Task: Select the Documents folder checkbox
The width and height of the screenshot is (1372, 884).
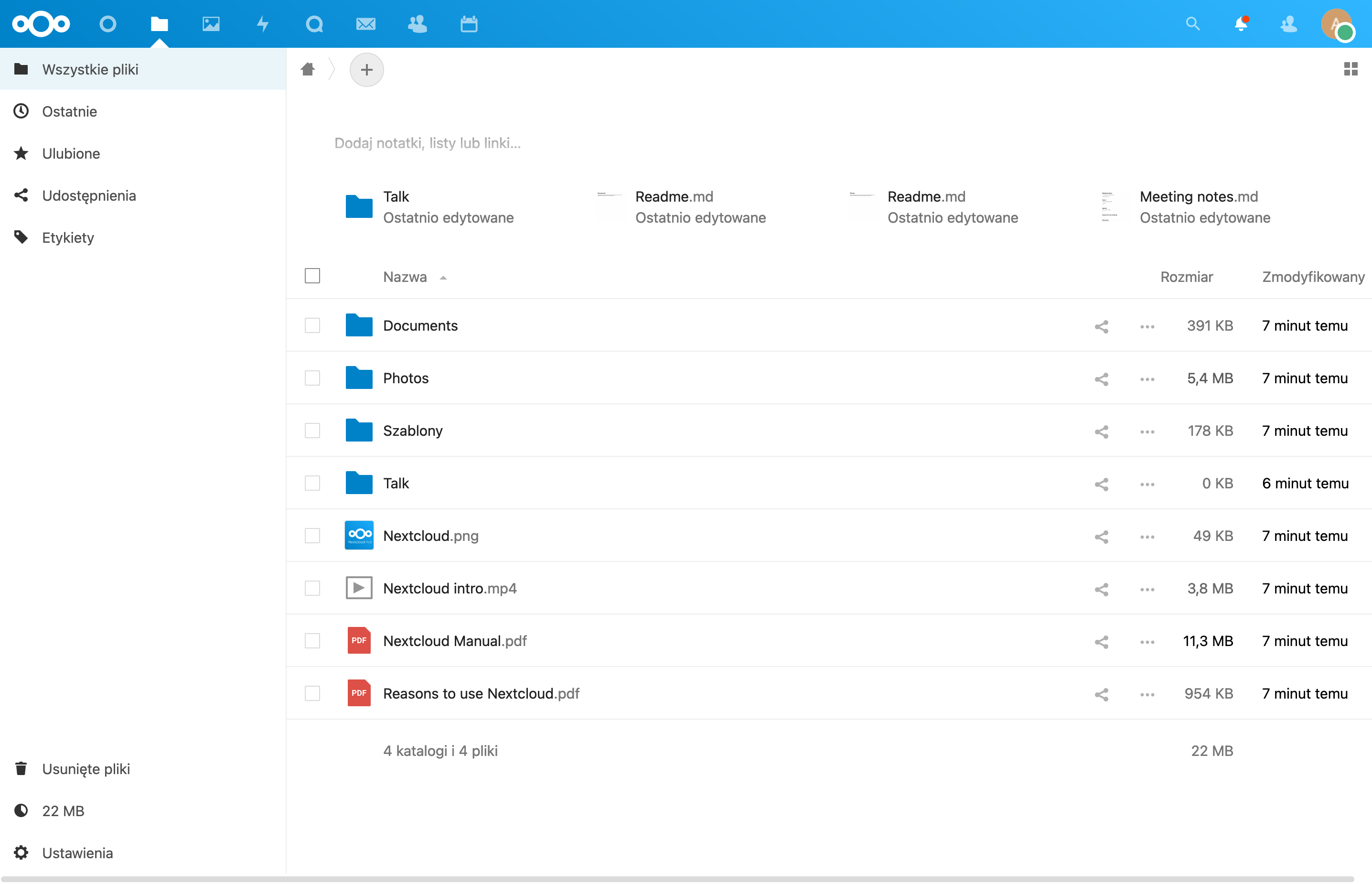Action: [x=312, y=325]
